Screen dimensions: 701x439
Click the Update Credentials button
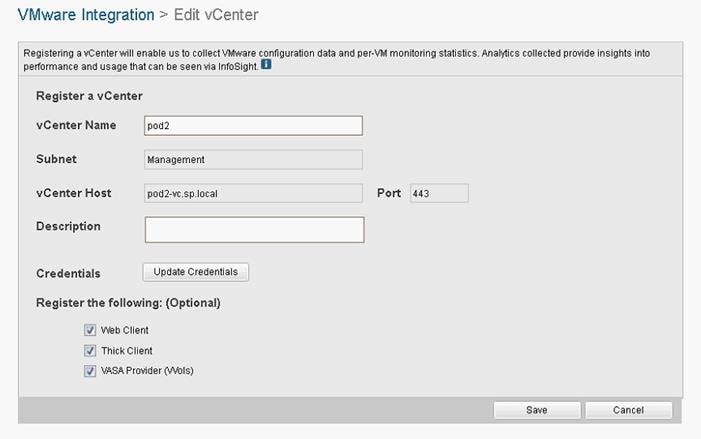(196, 272)
